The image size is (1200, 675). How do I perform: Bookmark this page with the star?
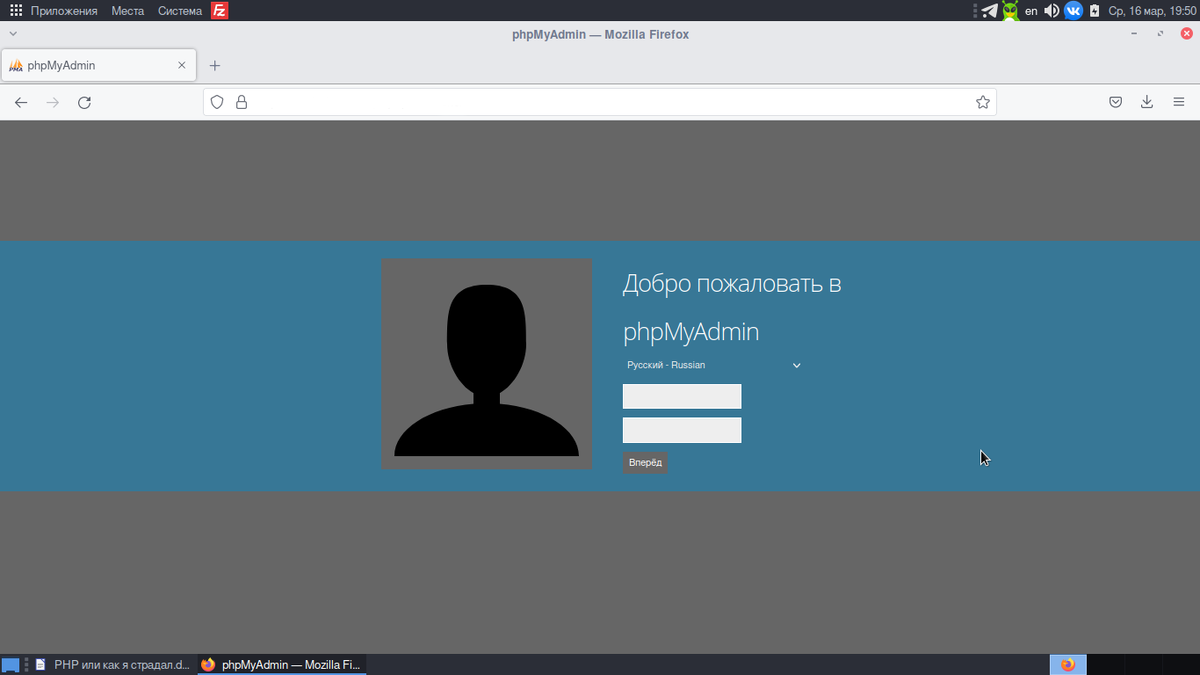[983, 102]
